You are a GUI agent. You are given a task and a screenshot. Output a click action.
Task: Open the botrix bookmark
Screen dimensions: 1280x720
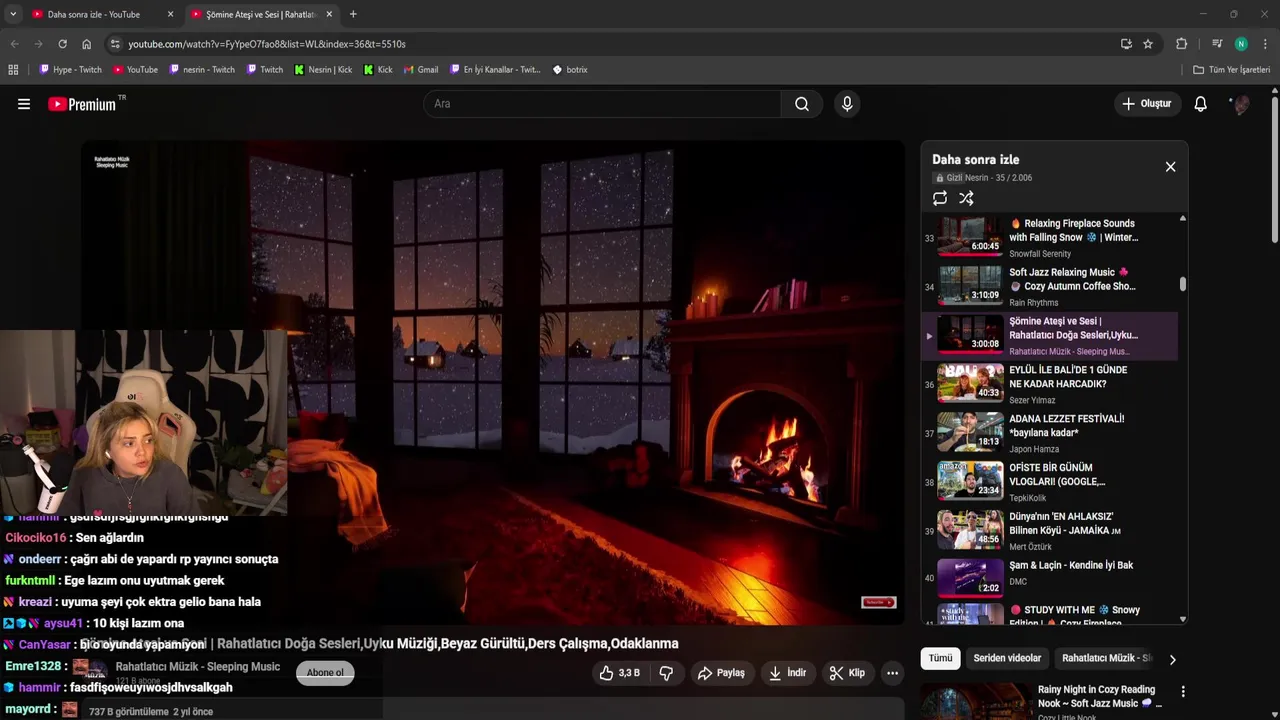click(x=570, y=70)
